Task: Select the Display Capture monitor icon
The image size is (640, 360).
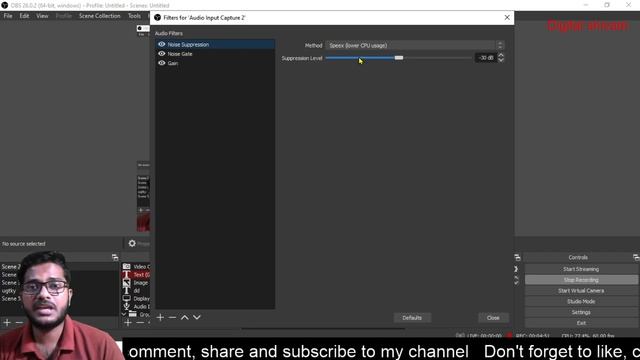Action: click(127, 298)
